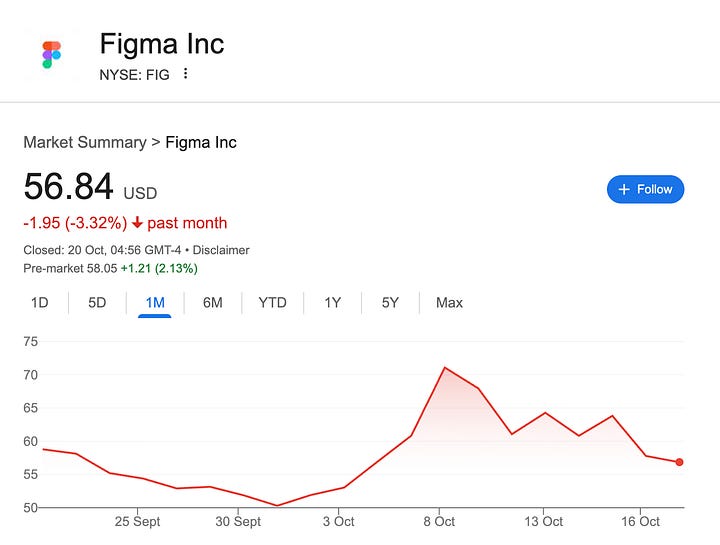Show the Max time range chart
This screenshot has height=545, width=720.
pos(449,302)
